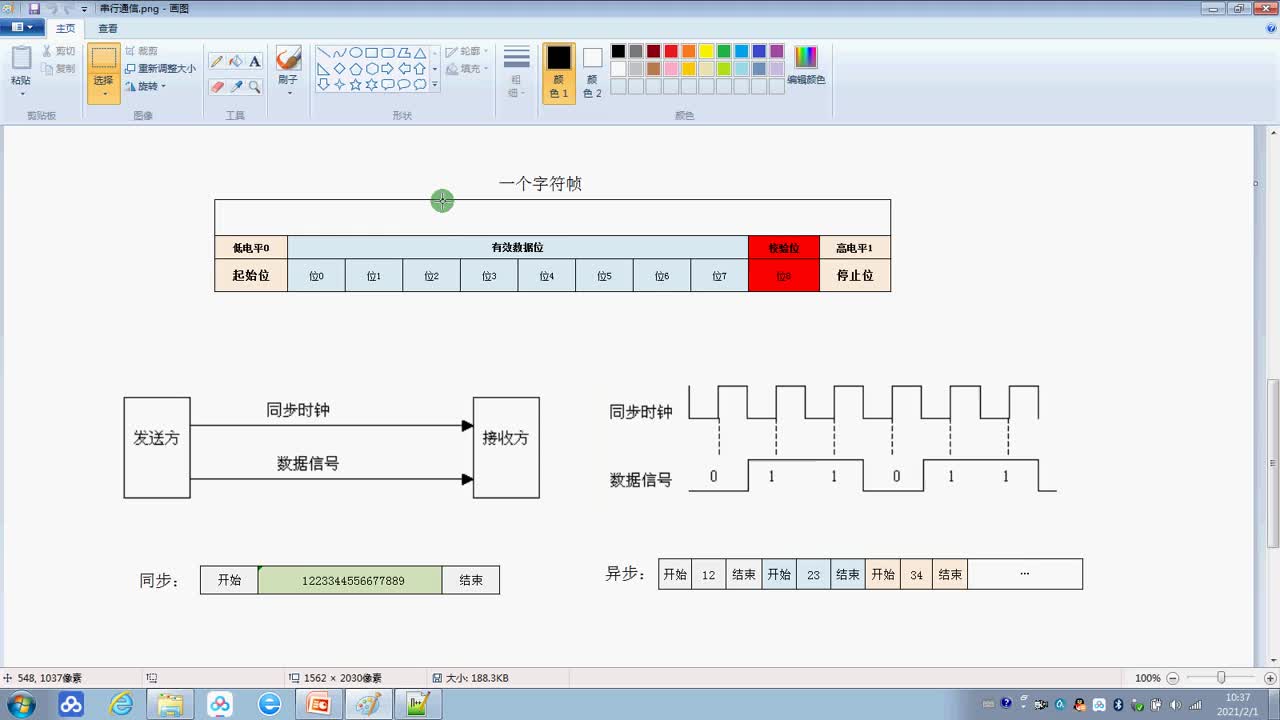This screenshot has width=1280, height=720.
Task: Choose the Hexagon shape
Action: (x=371, y=69)
